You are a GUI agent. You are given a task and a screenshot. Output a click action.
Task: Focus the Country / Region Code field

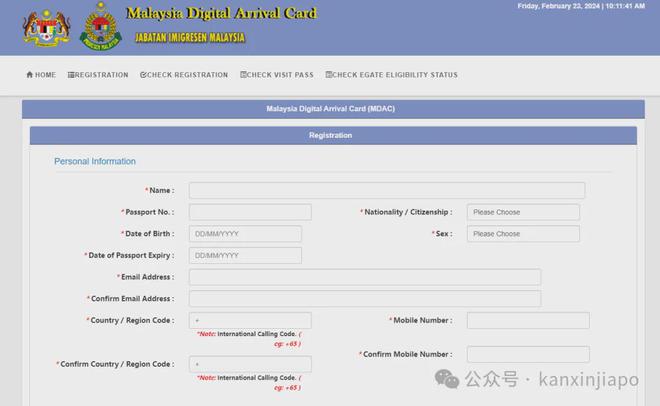coord(250,320)
